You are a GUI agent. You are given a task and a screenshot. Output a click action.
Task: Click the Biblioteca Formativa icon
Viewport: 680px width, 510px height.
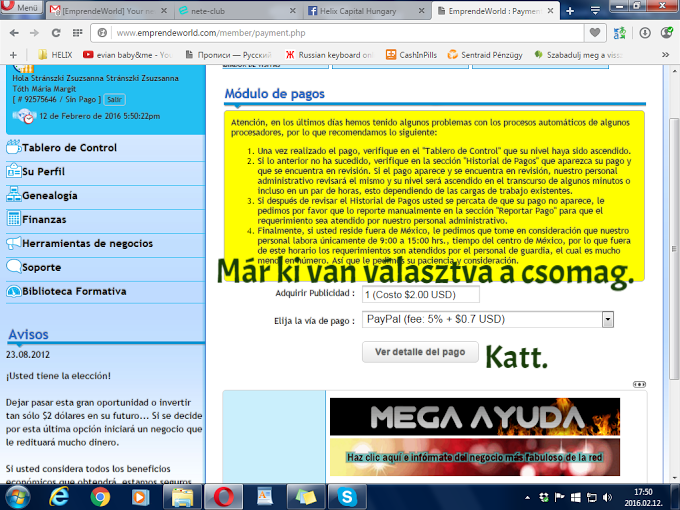pyautogui.click(x=14, y=291)
